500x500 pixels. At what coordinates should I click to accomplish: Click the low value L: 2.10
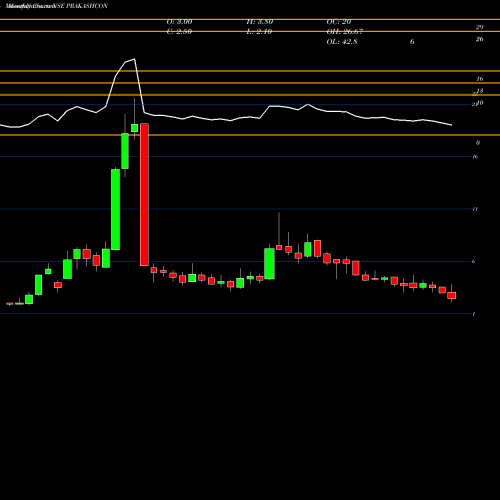point(259,32)
